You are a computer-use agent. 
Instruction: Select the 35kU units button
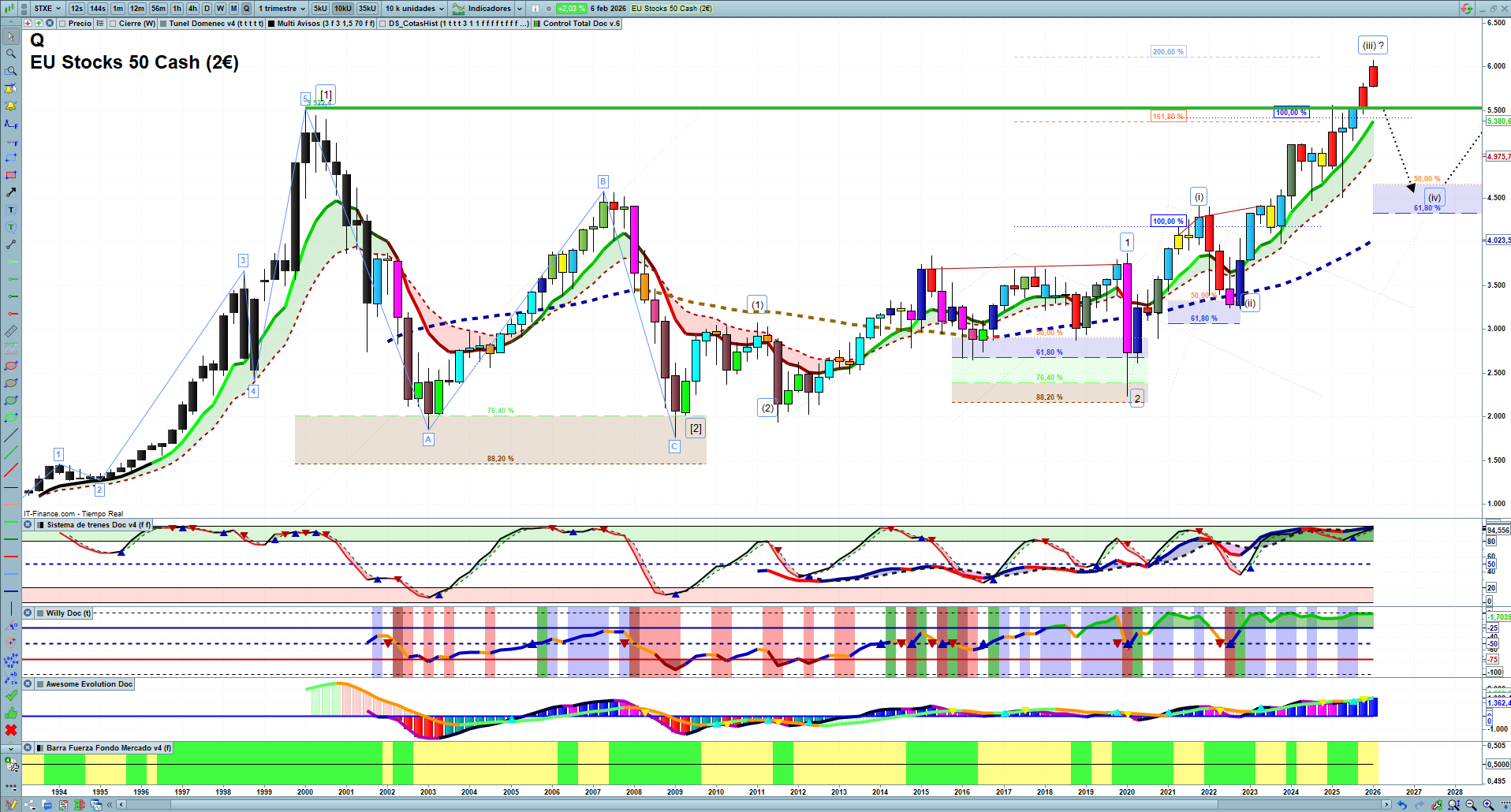click(367, 9)
